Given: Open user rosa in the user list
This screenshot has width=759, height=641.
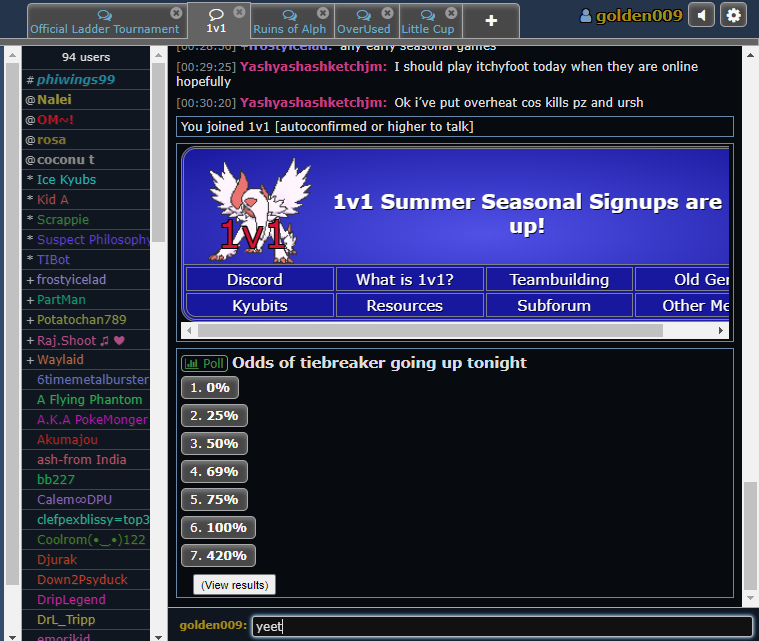Looking at the screenshot, I should point(86,139).
